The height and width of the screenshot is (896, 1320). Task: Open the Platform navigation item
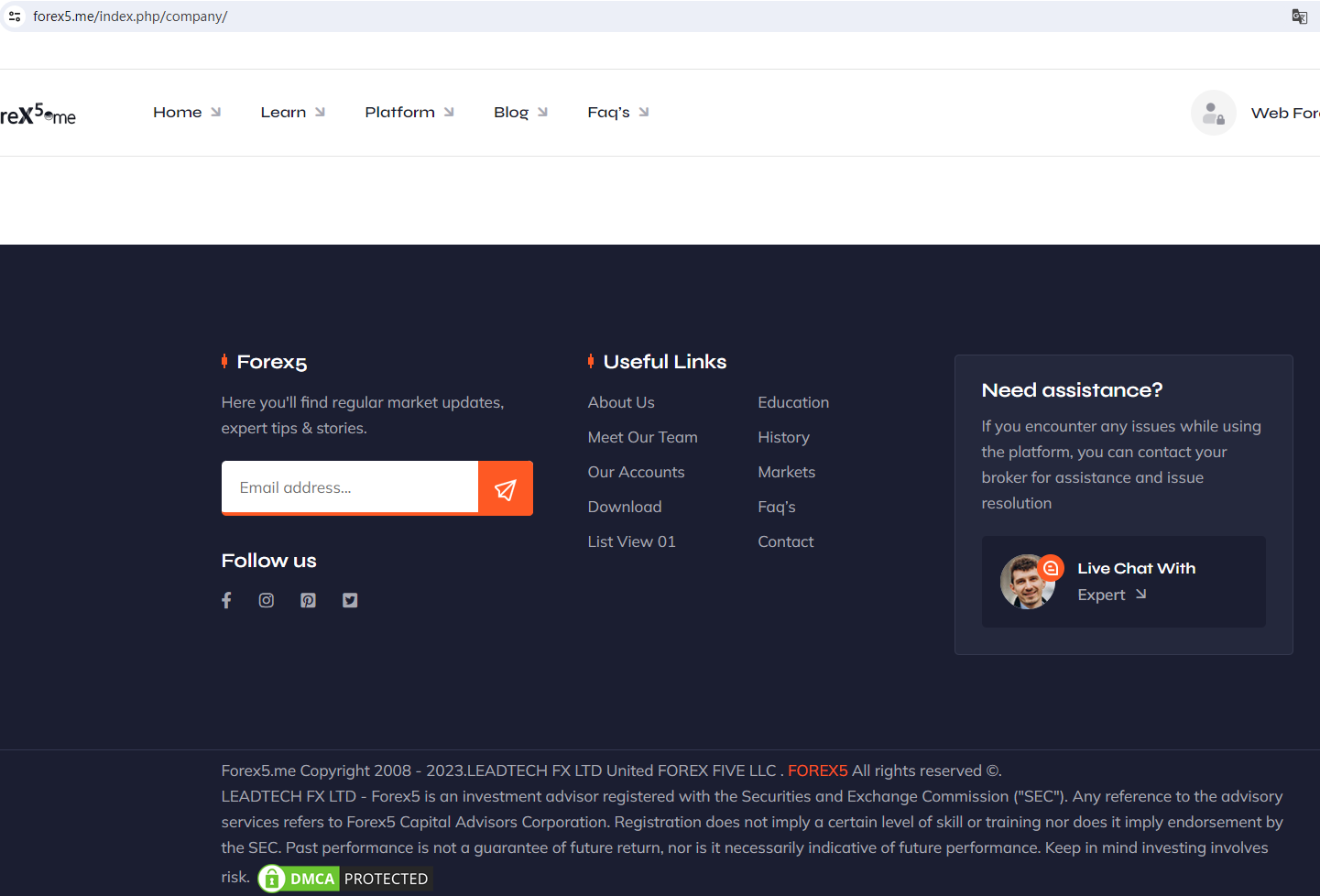pos(400,112)
